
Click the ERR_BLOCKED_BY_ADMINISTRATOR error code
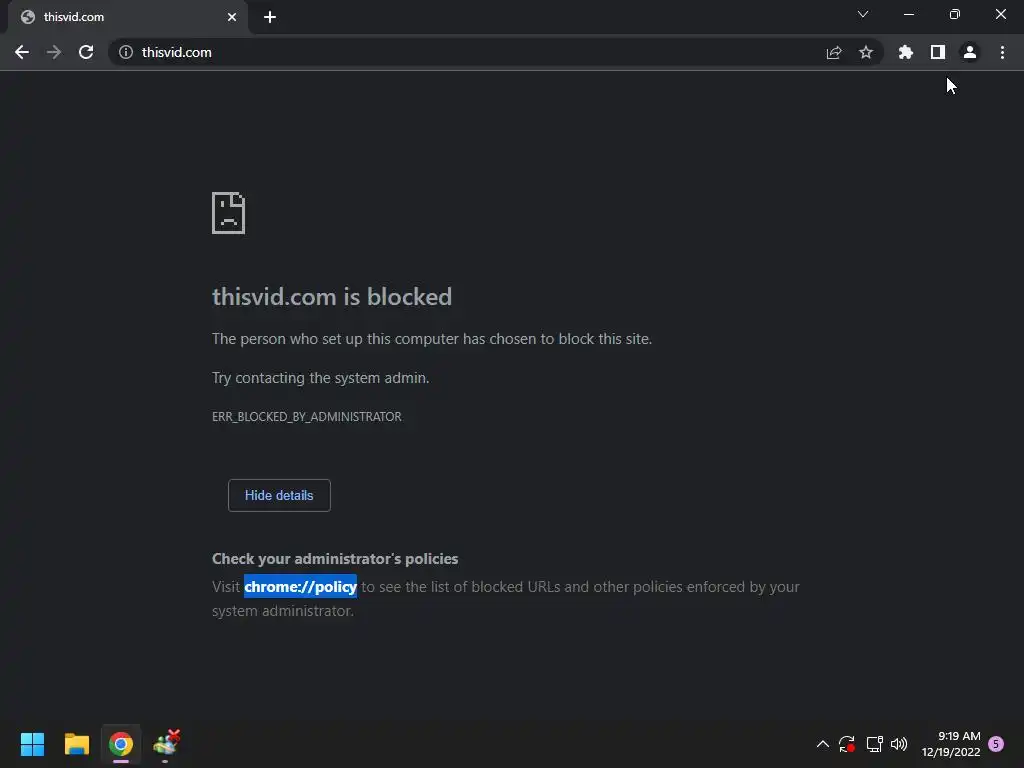point(307,417)
